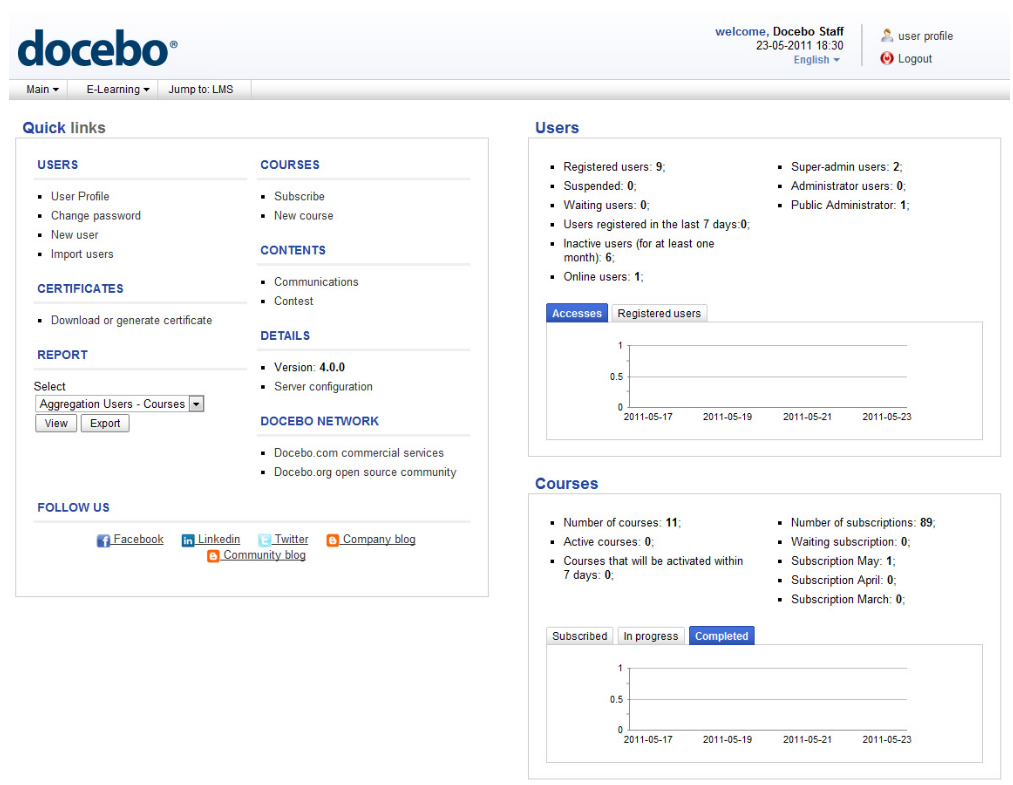The height and width of the screenshot is (785, 1013).
Task: Go to Change password
Action: click(x=96, y=216)
